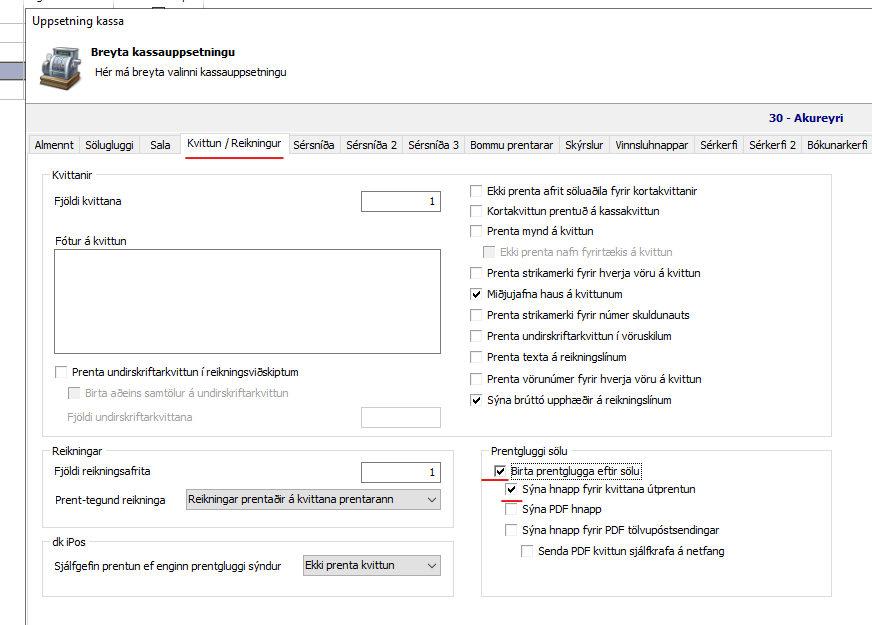Viewport: 872px width, 625px height.
Task: Go to the Vinnsluhnappar tab
Action: pos(651,145)
